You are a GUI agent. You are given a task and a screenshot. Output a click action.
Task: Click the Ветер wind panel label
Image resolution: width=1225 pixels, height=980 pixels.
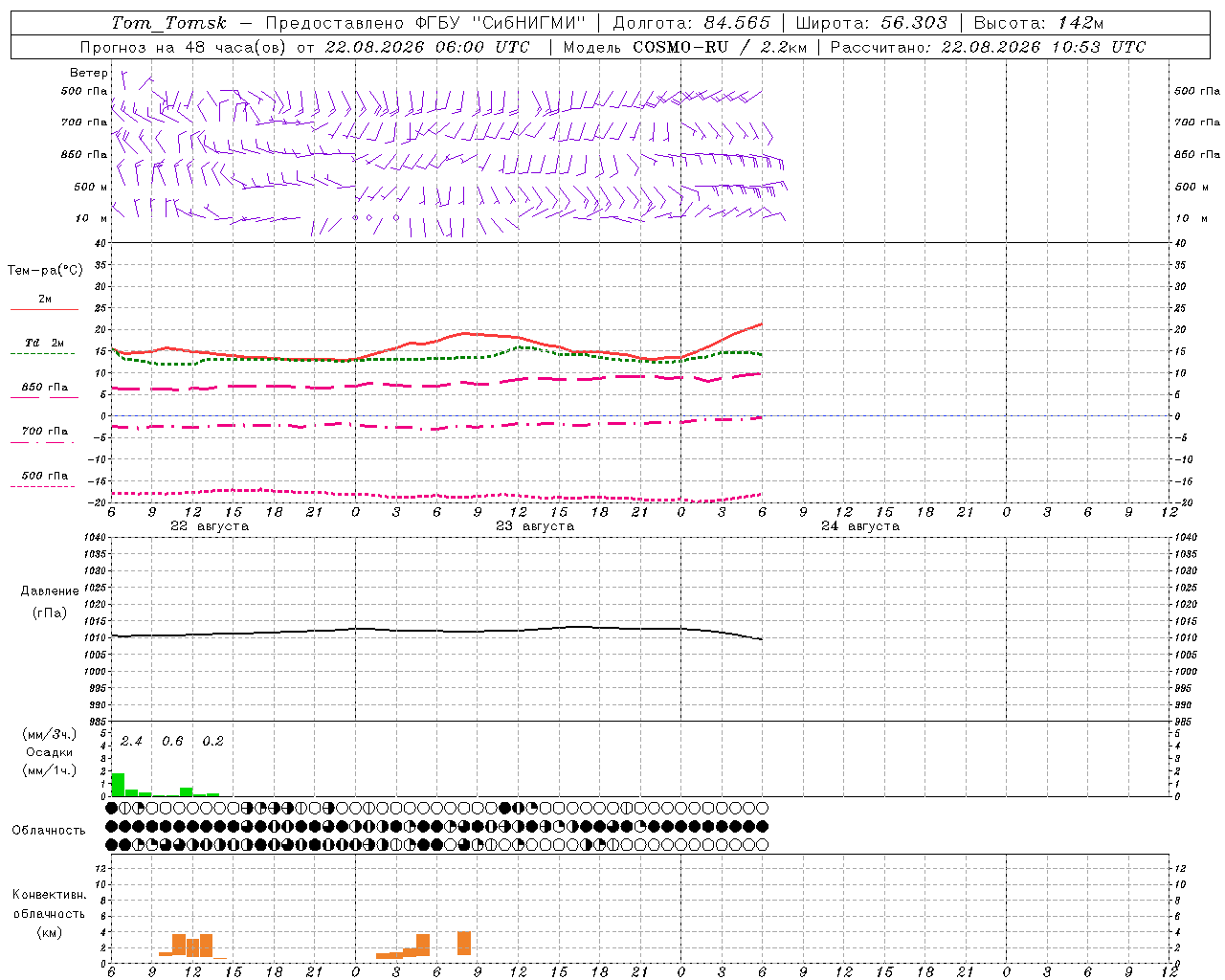[x=89, y=73]
